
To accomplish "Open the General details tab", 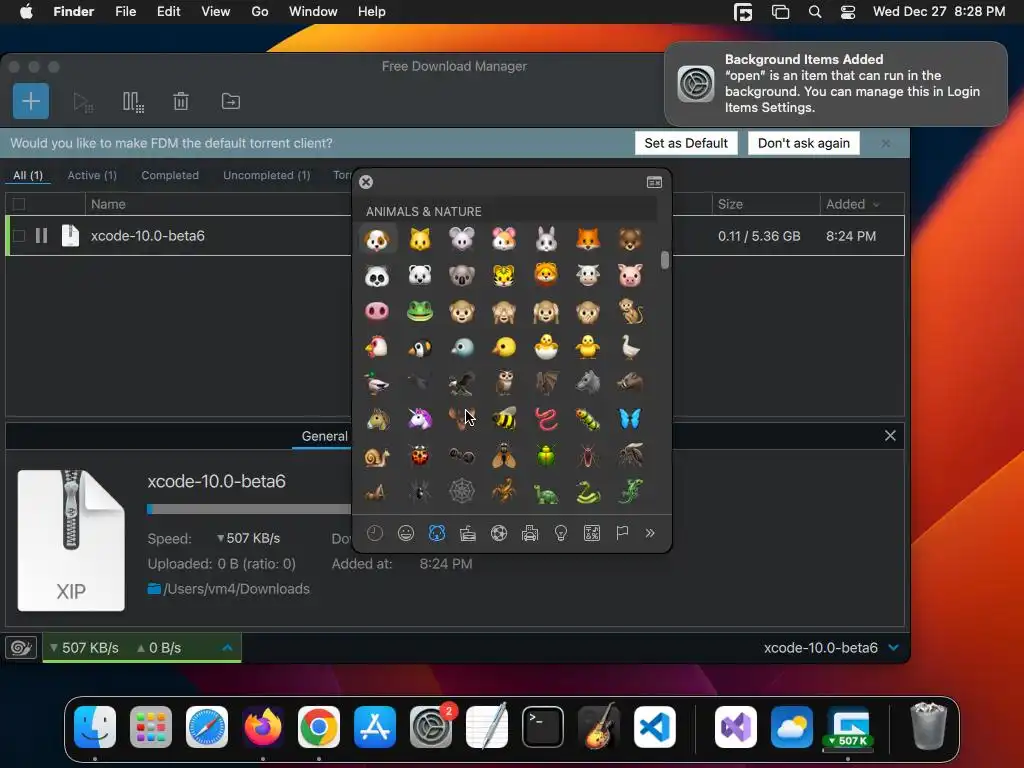I will (x=325, y=436).
